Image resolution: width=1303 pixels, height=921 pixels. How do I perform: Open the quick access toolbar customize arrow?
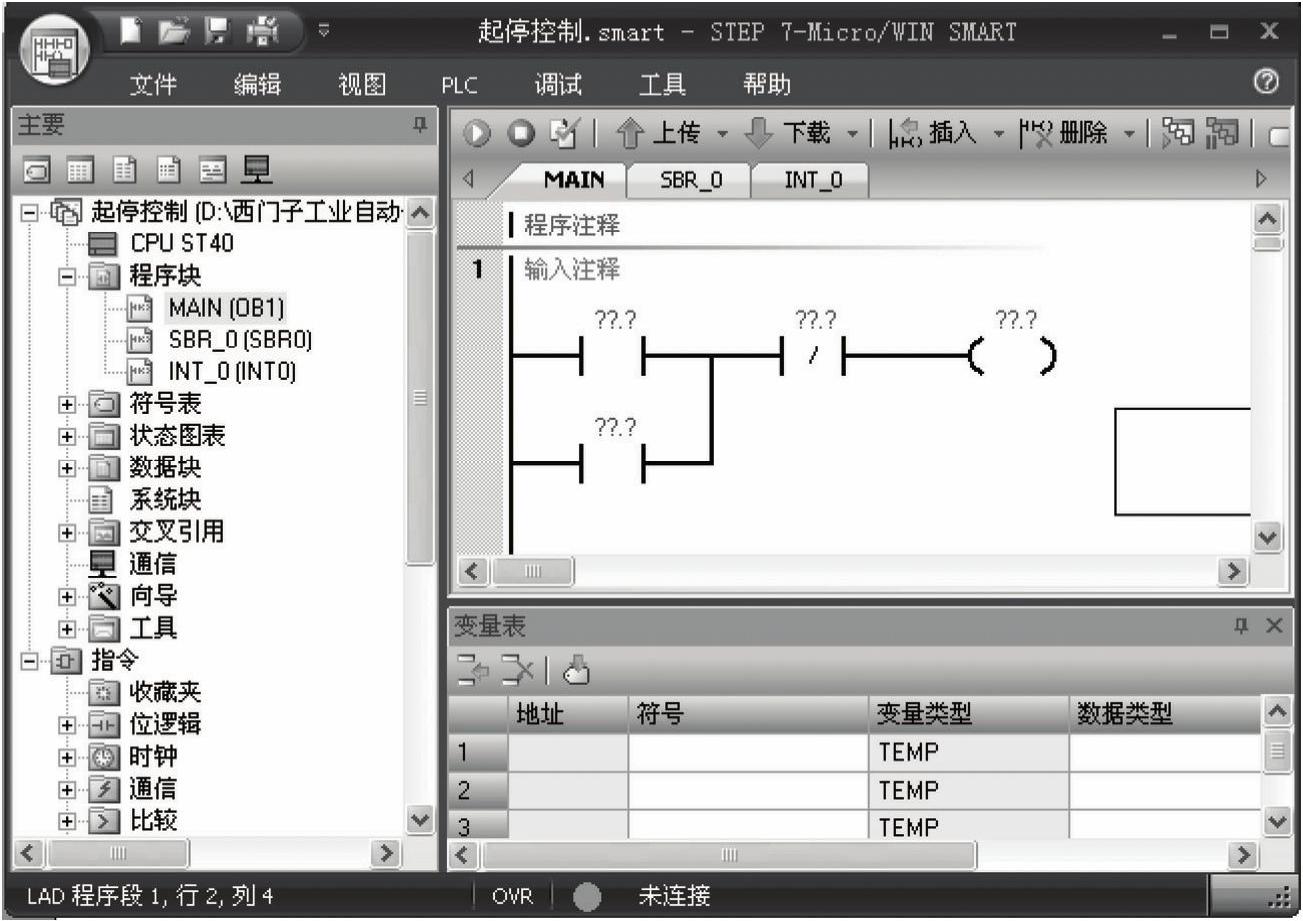tap(324, 32)
